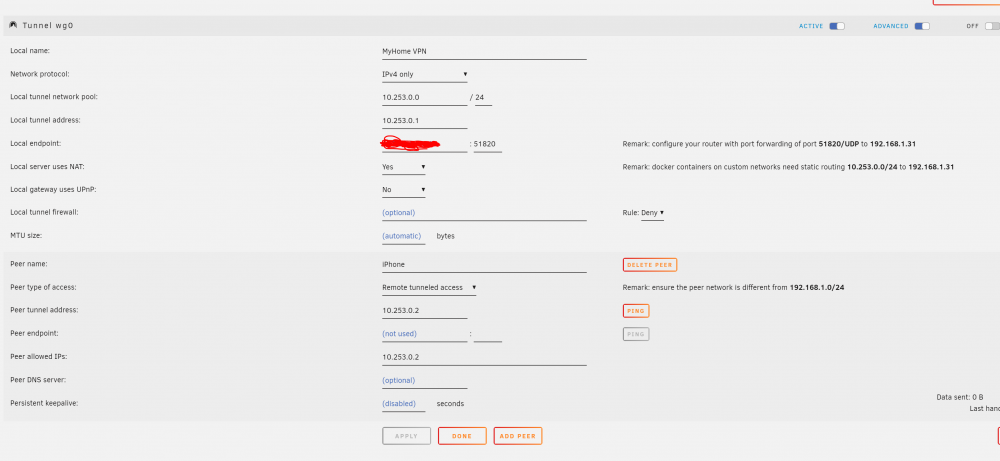
Task: Click the Peer DNS server field
Action: pyautogui.click(x=425, y=381)
